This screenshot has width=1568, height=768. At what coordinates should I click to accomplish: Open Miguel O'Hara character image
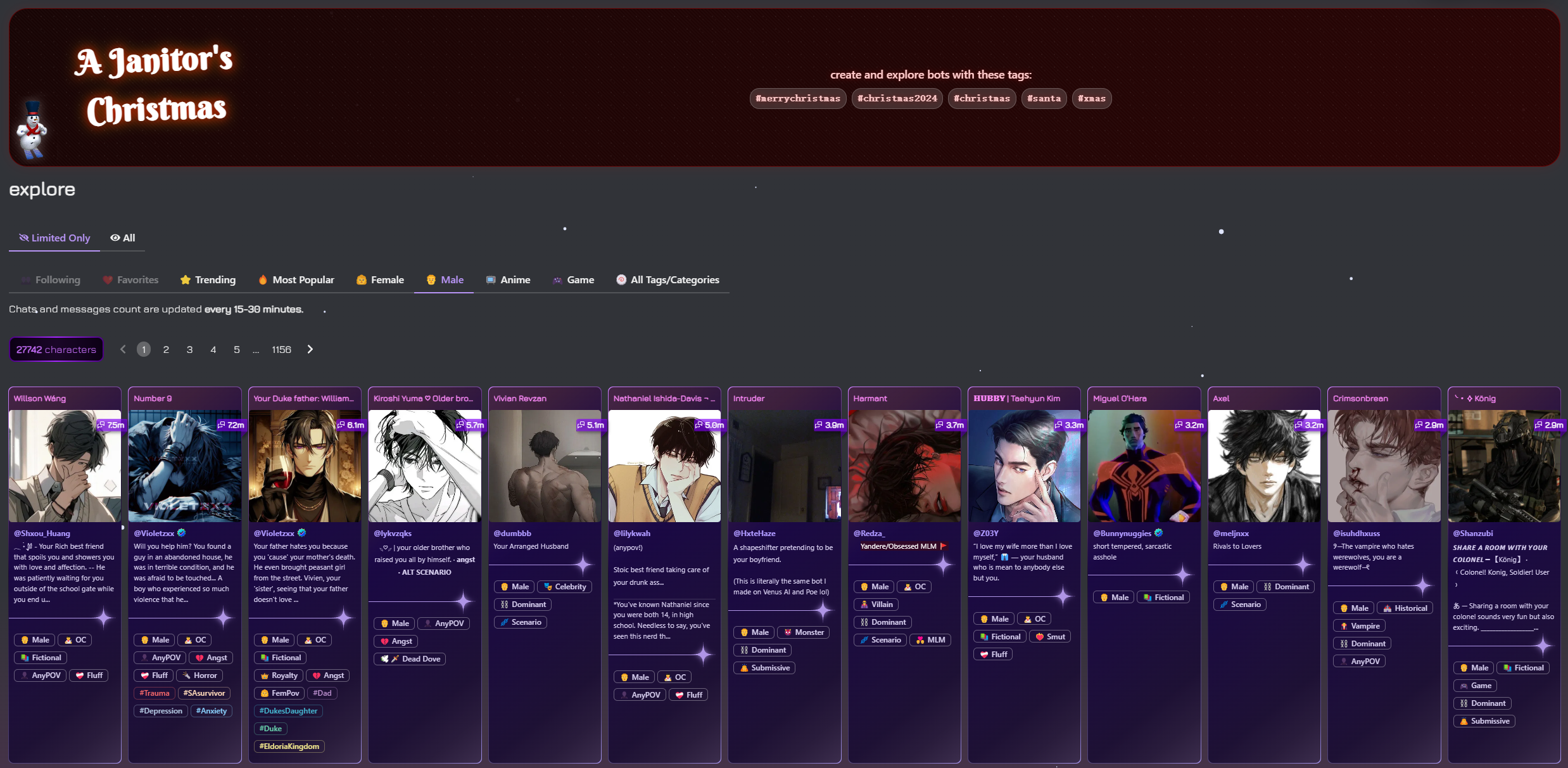coord(1144,466)
